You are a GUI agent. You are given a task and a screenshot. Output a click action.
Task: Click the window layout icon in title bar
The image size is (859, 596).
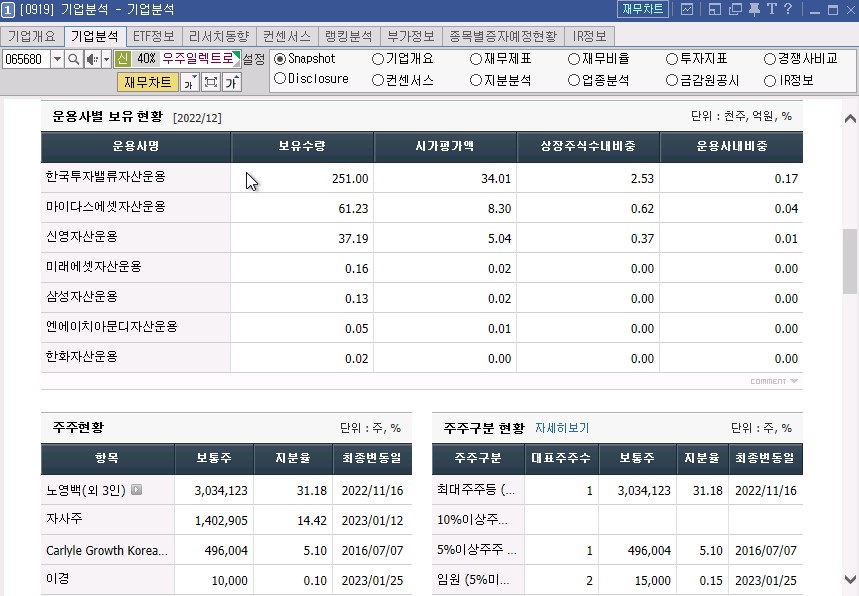coord(714,9)
